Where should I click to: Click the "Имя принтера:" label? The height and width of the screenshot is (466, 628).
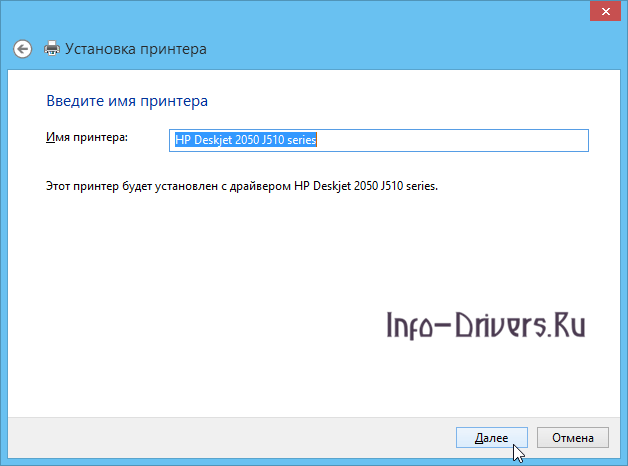tap(87, 137)
